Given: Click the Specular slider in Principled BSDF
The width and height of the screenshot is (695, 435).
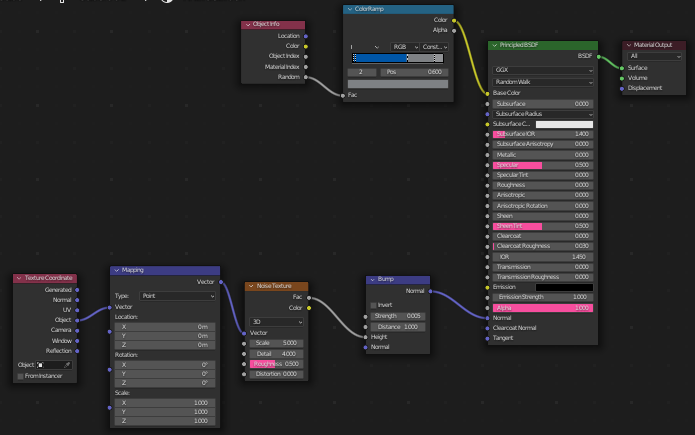Looking at the screenshot, I should point(543,165).
